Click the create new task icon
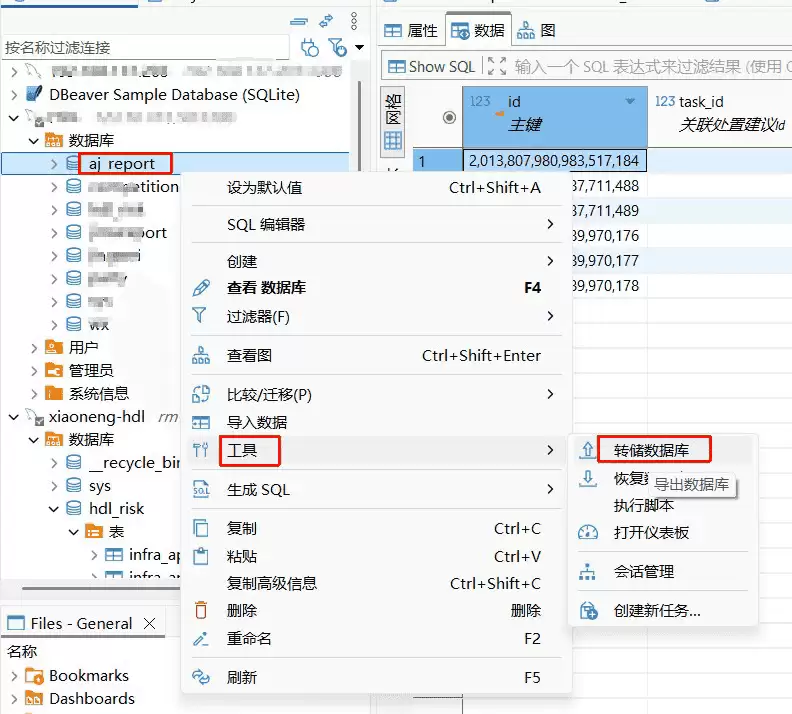This screenshot has height=714, width=792. click(x=588, y=611)
